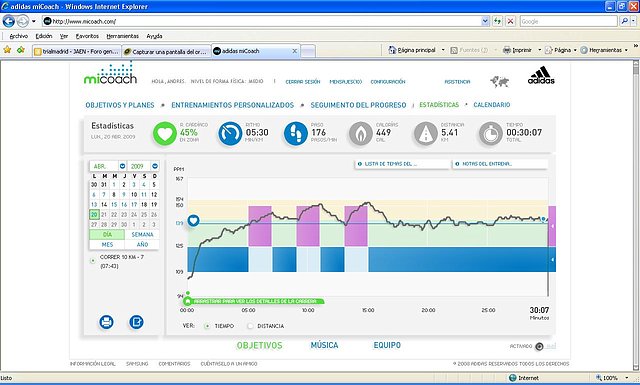Click the Cerrar sesión link

[303, 82]
